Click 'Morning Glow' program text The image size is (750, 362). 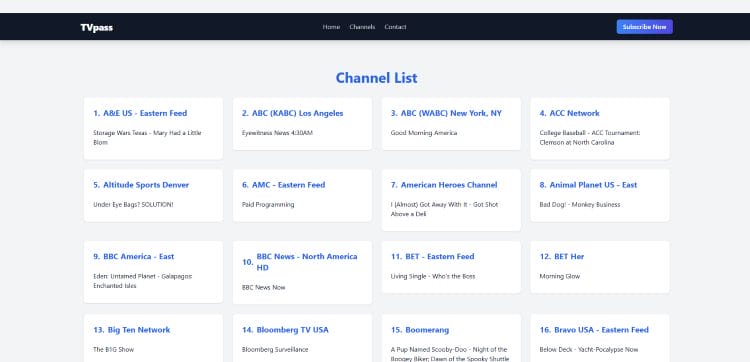tap(560, 276)
